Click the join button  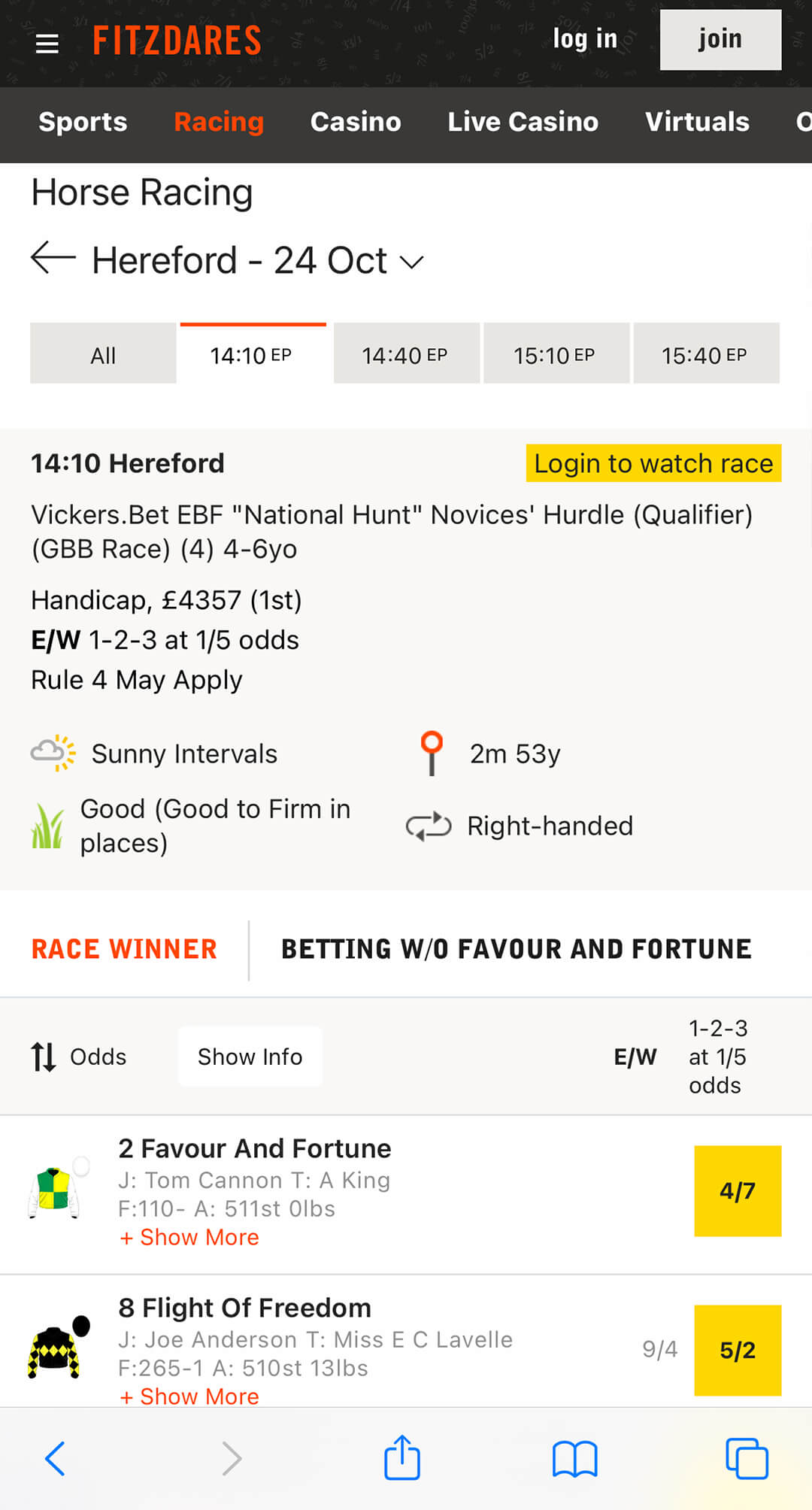pyautogui.click(x=720, y=40)
